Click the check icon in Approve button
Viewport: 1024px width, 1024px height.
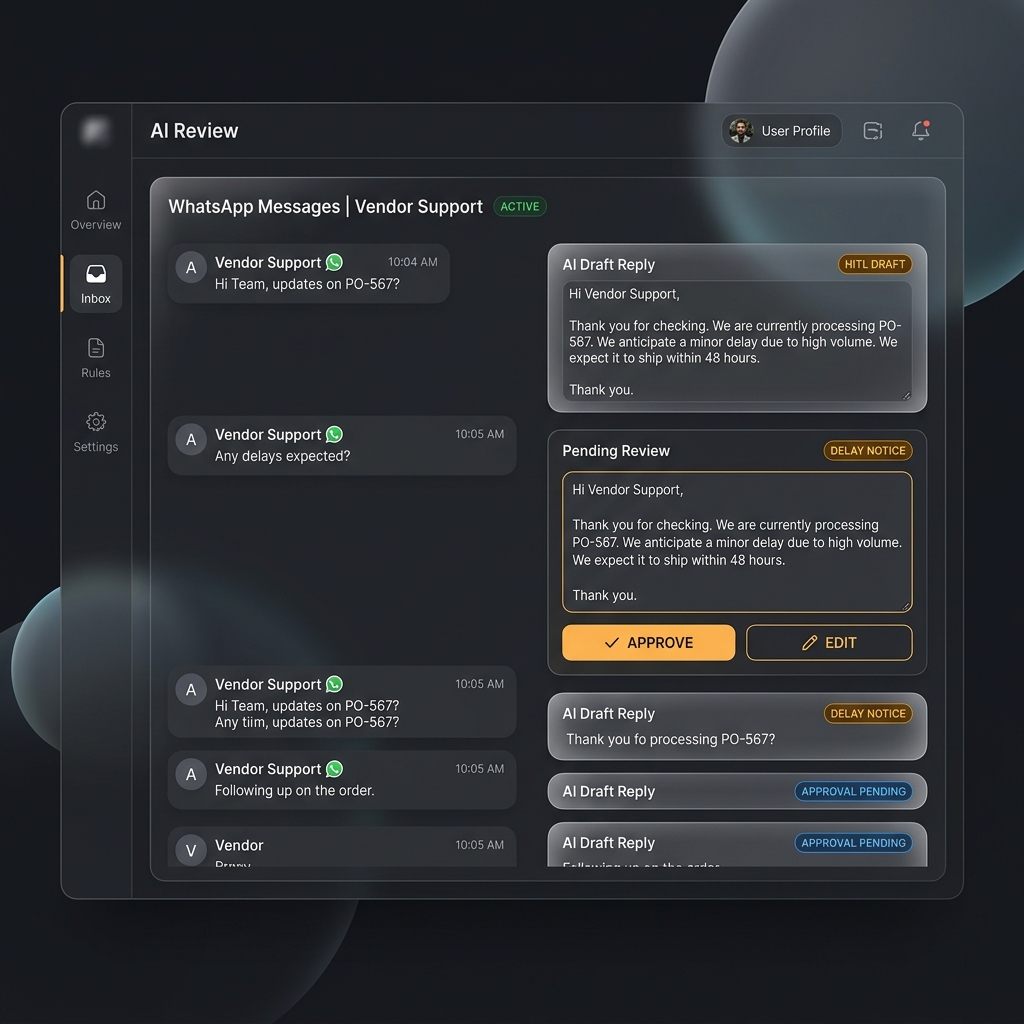coord(611,643)
